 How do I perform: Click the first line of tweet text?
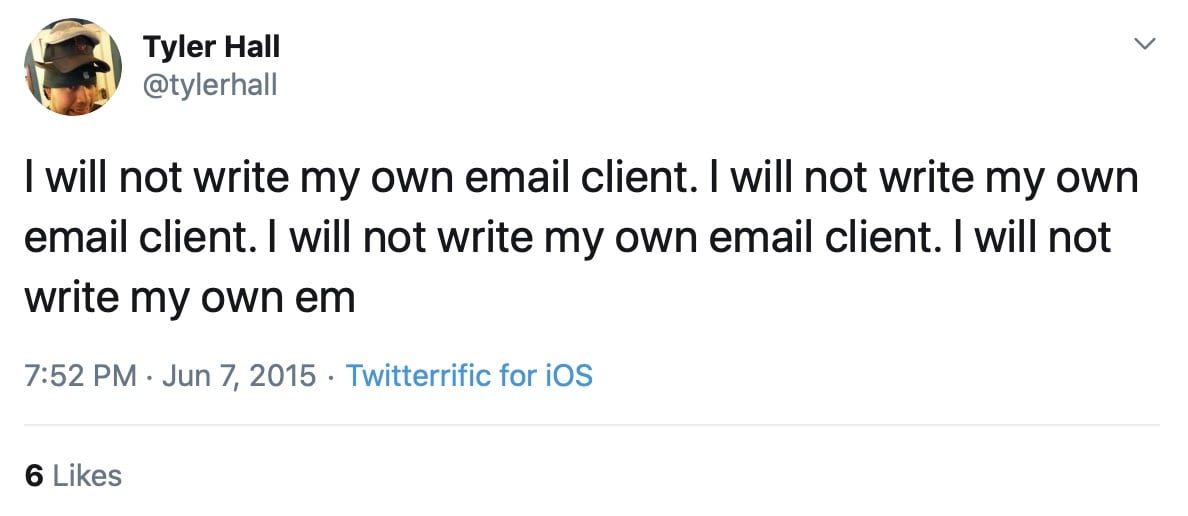click(x=580, y=179)
